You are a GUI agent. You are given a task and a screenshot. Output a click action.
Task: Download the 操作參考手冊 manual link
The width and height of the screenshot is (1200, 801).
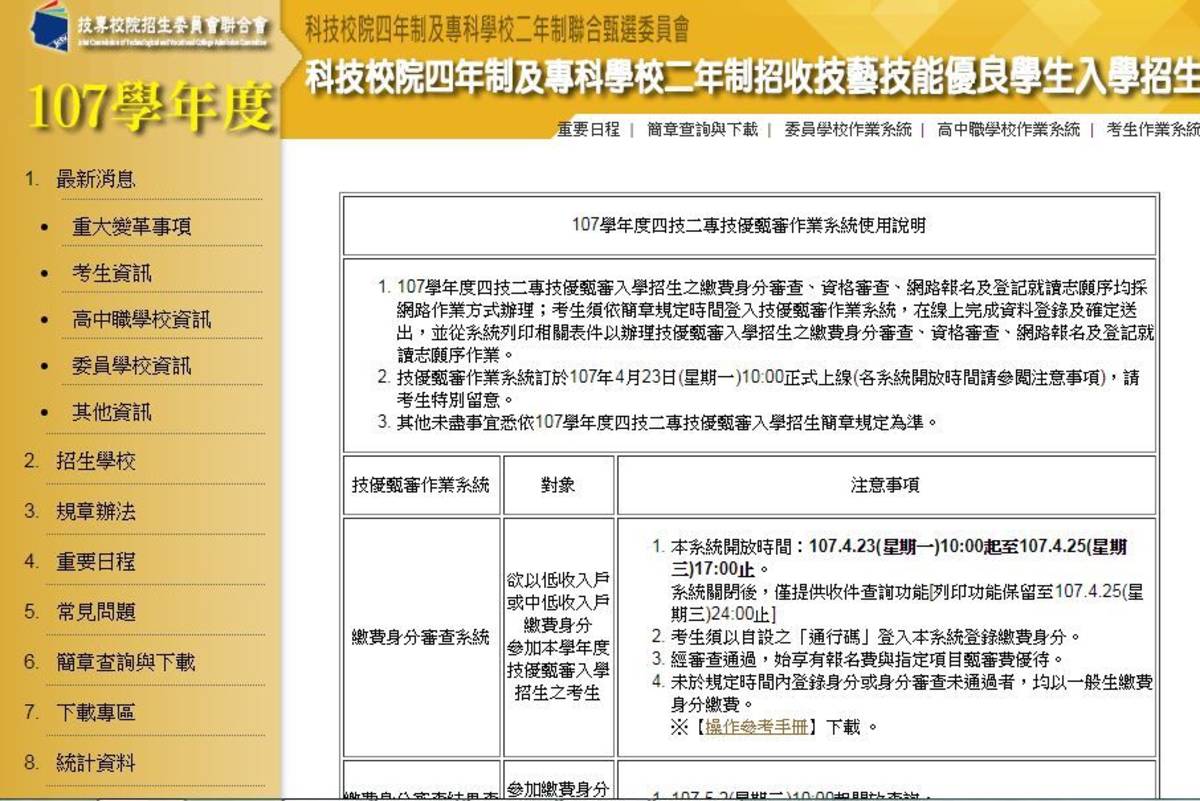(757, 727)
